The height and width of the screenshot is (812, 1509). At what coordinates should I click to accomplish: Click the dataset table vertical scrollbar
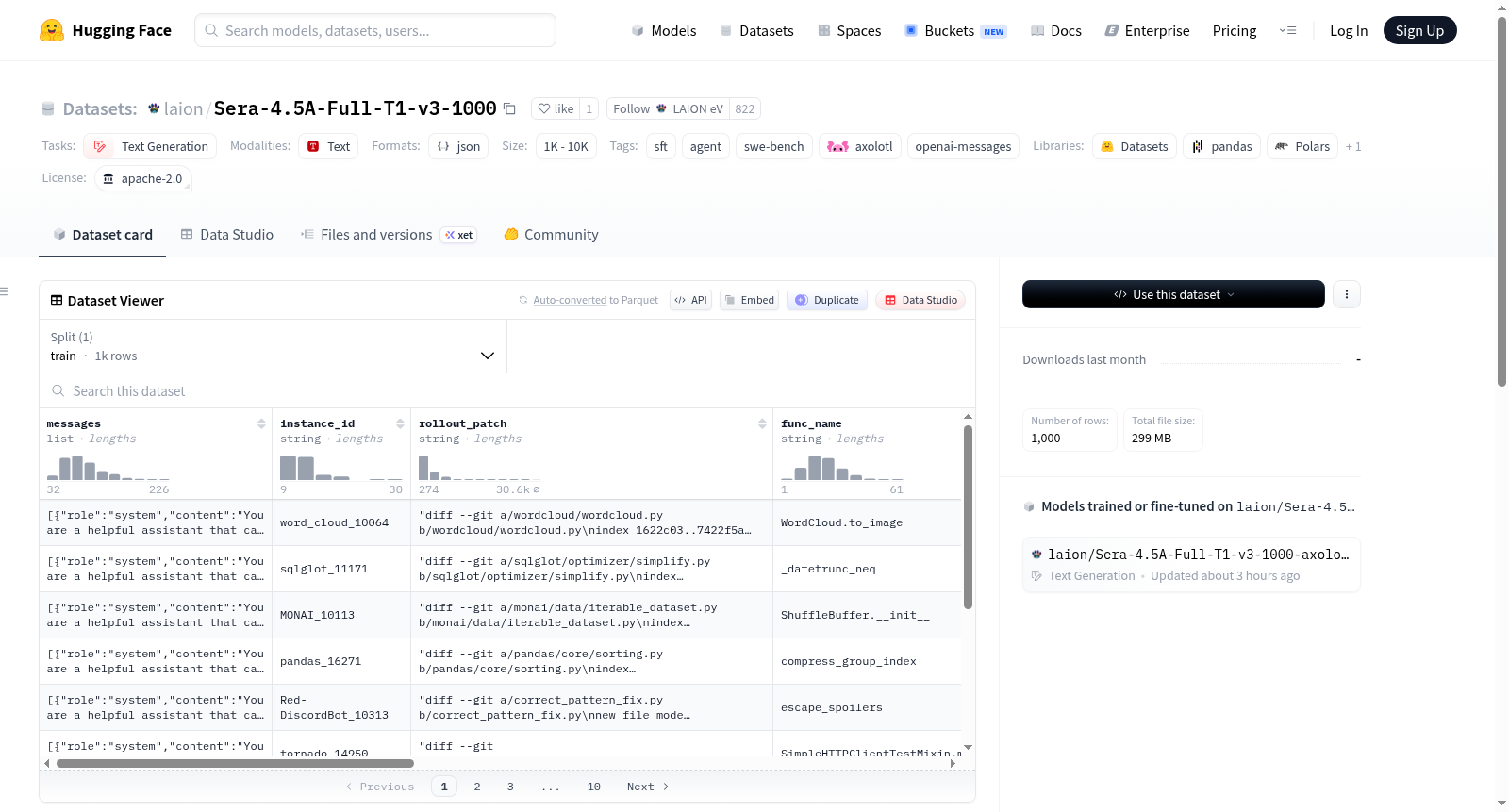click(968, 517)
